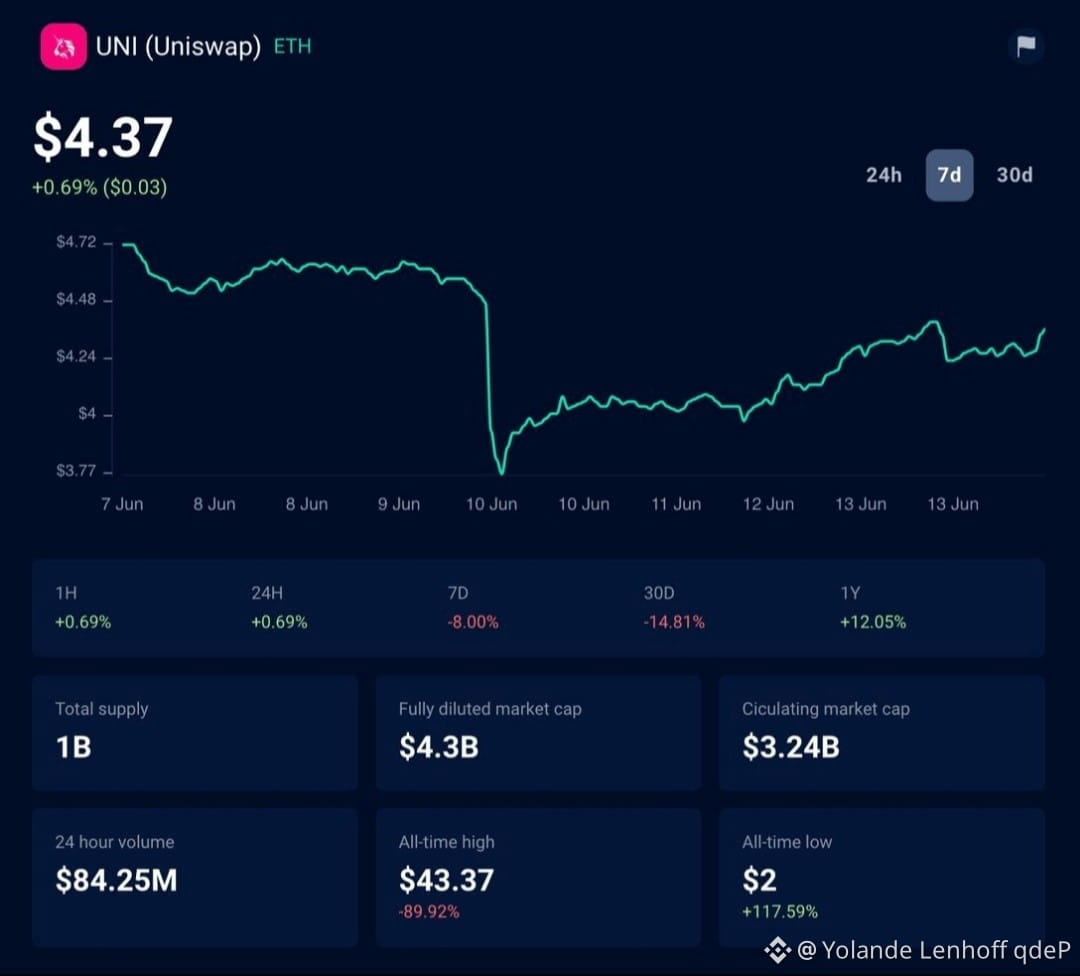Click the 30D -14.81% stat
Image resolution: width=1080 pixels, height=976 pixels.
click(674, 608)
